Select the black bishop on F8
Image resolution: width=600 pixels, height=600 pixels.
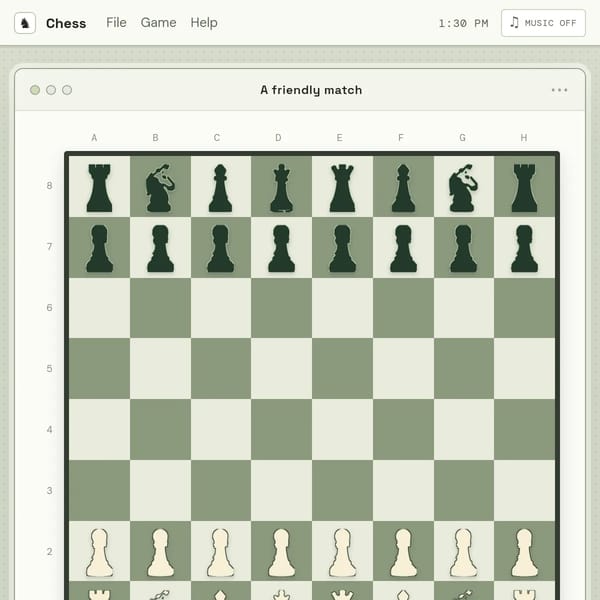pyautogui.click(x=403, y=188)
